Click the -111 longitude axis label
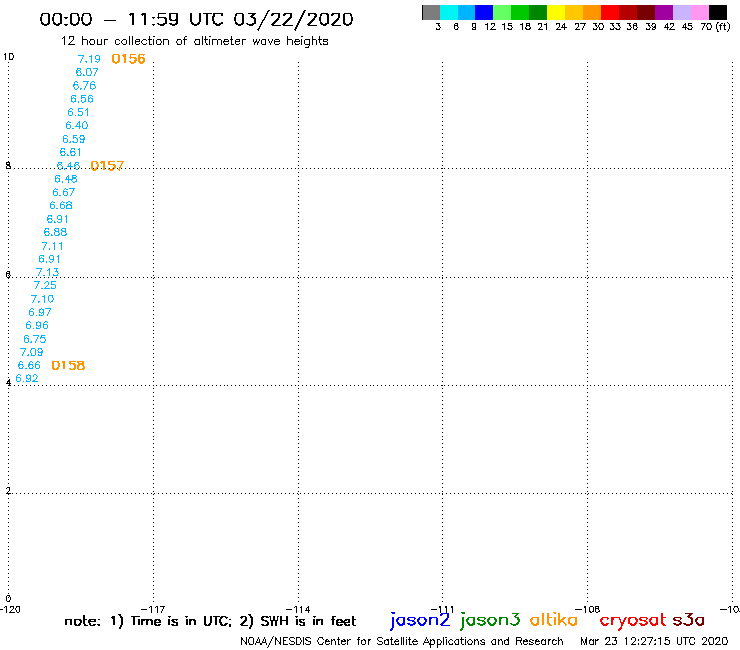This screenshot has width=740, height=650. (x=443, y=609)
